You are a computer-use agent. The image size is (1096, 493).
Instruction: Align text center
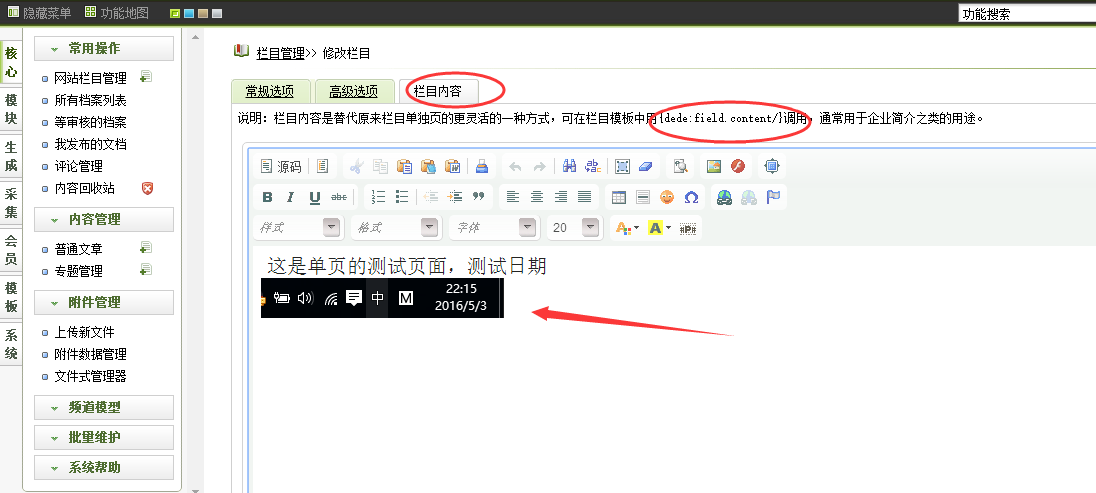pyautogui.click(x=537, y=197)
